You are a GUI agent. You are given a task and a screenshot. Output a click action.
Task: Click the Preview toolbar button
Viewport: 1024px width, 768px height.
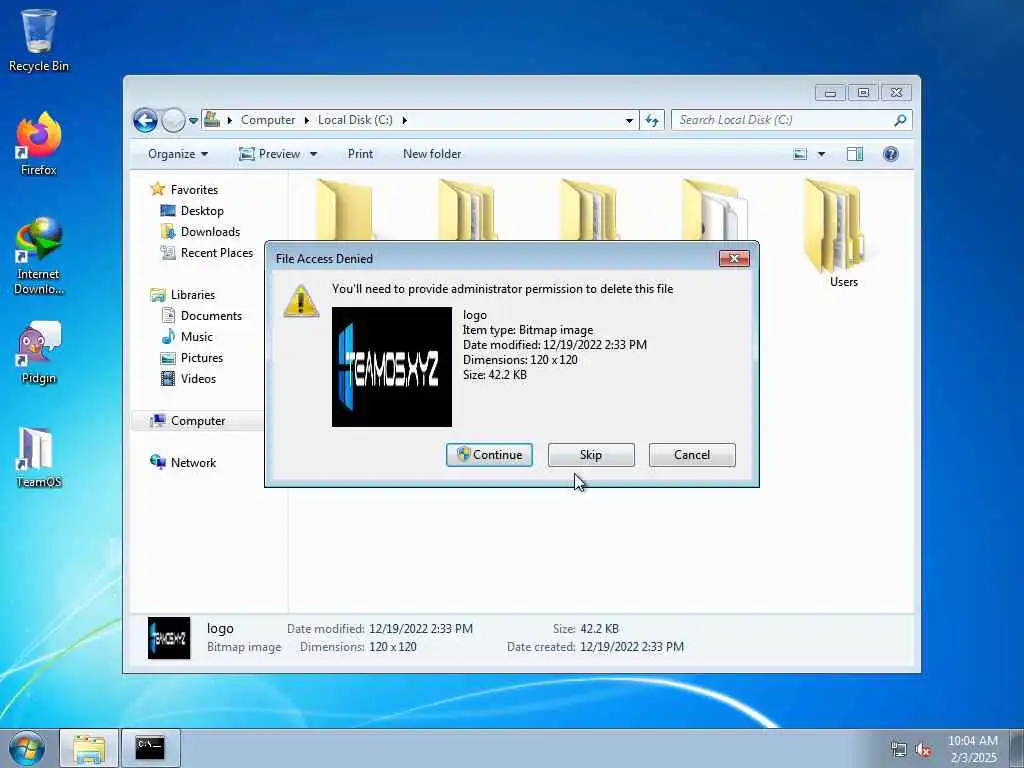point(270,154)
